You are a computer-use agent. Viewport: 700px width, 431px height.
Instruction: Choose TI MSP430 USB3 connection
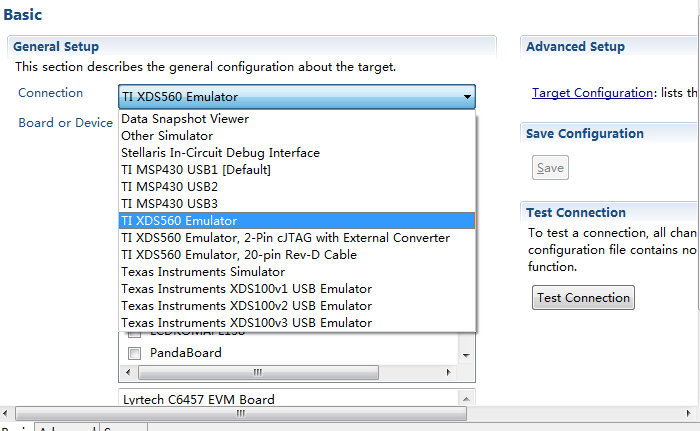(169, 204)
